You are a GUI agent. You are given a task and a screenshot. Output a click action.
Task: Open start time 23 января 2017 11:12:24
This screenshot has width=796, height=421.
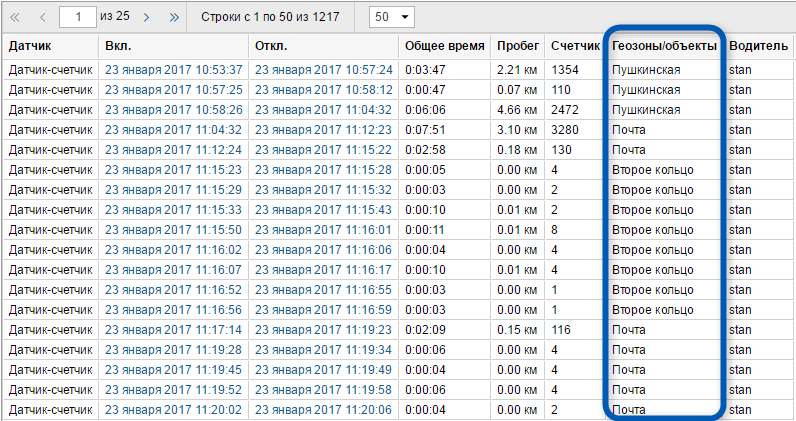pyautogui.click(x=174, y=150)
